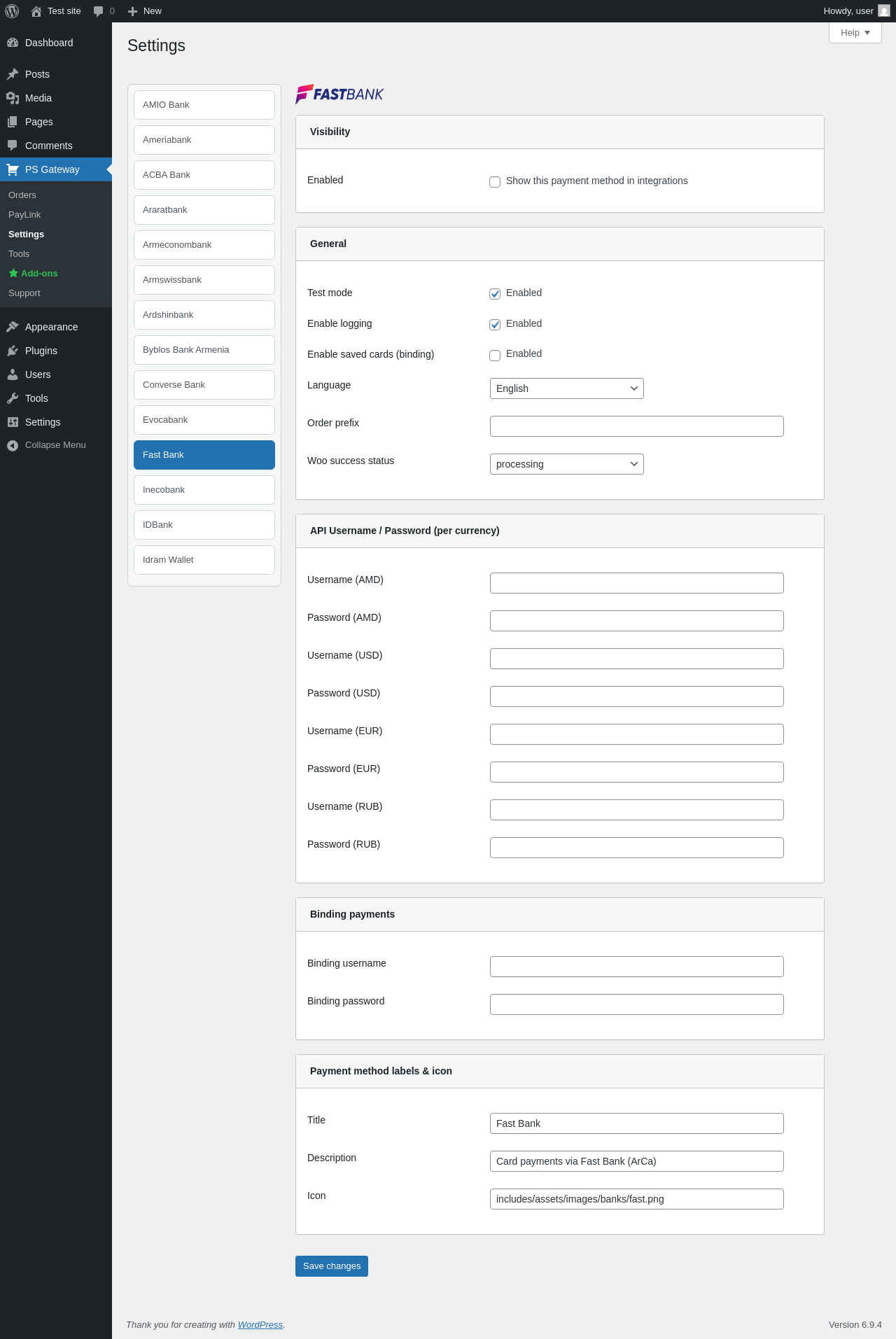The height and width of the screenshot is (1339, 896).
Task: Open the Test site home icon
Action: tap(36, 11)
